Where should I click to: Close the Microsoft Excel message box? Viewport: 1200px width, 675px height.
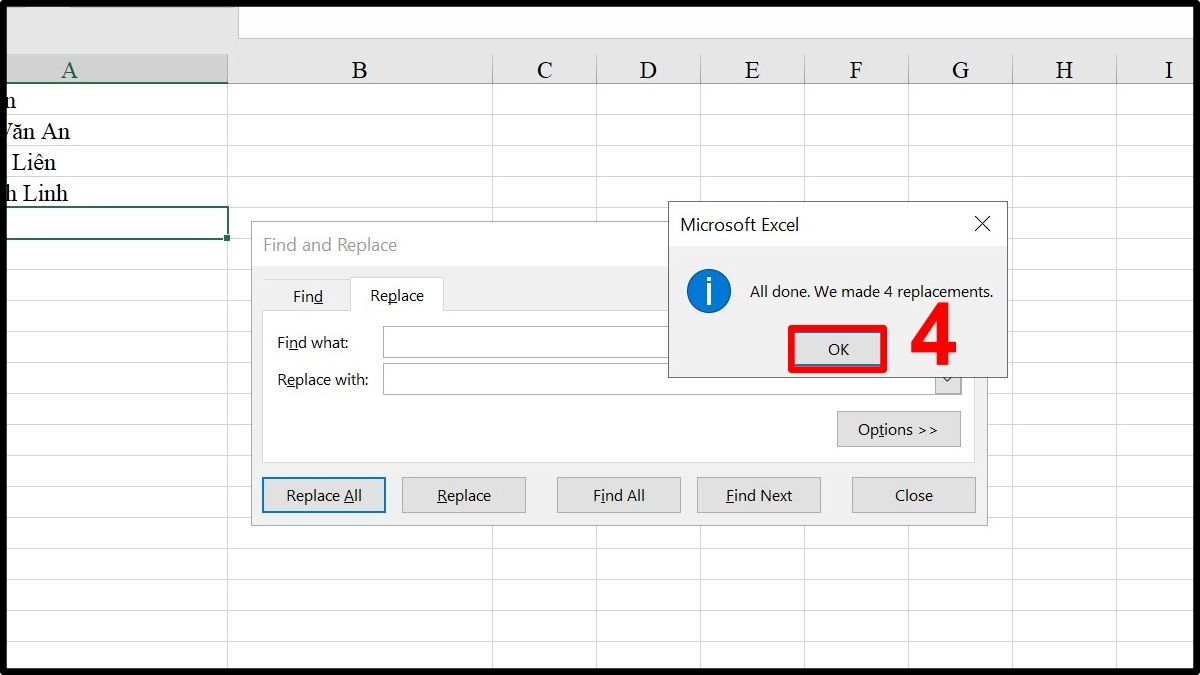point(982,225)
